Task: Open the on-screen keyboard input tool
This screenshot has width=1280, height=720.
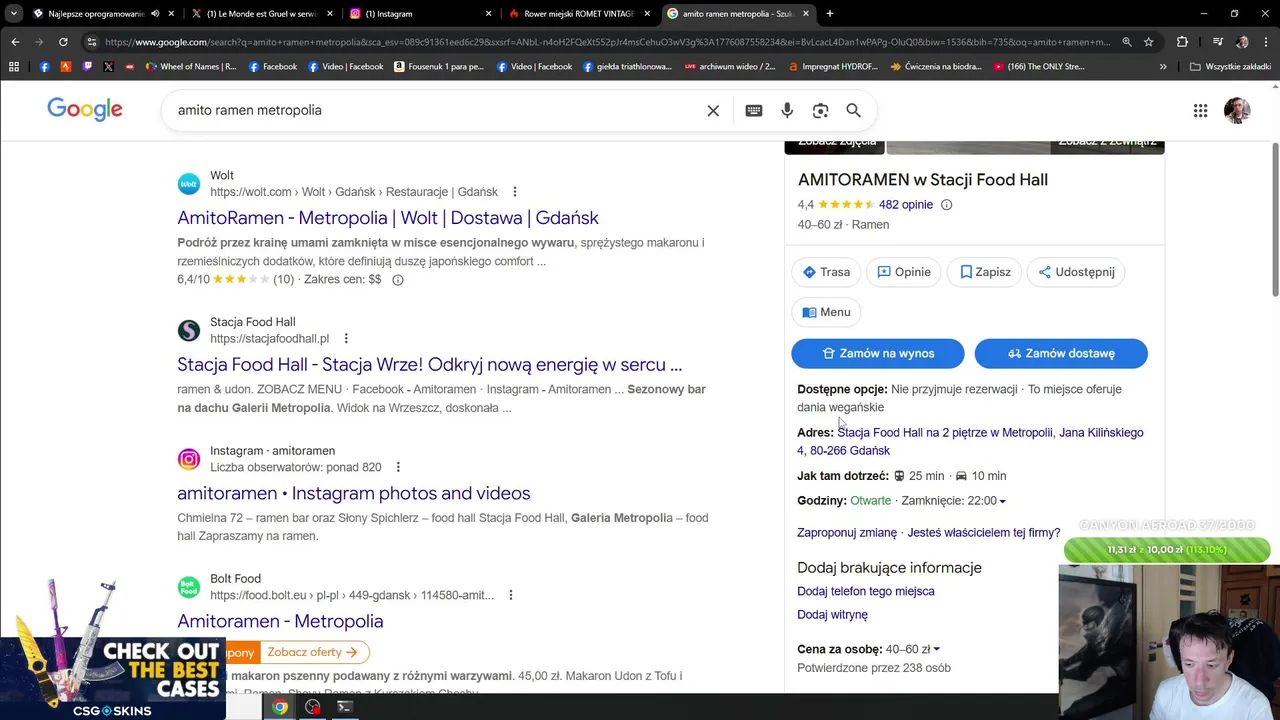Action: point(754,110)
